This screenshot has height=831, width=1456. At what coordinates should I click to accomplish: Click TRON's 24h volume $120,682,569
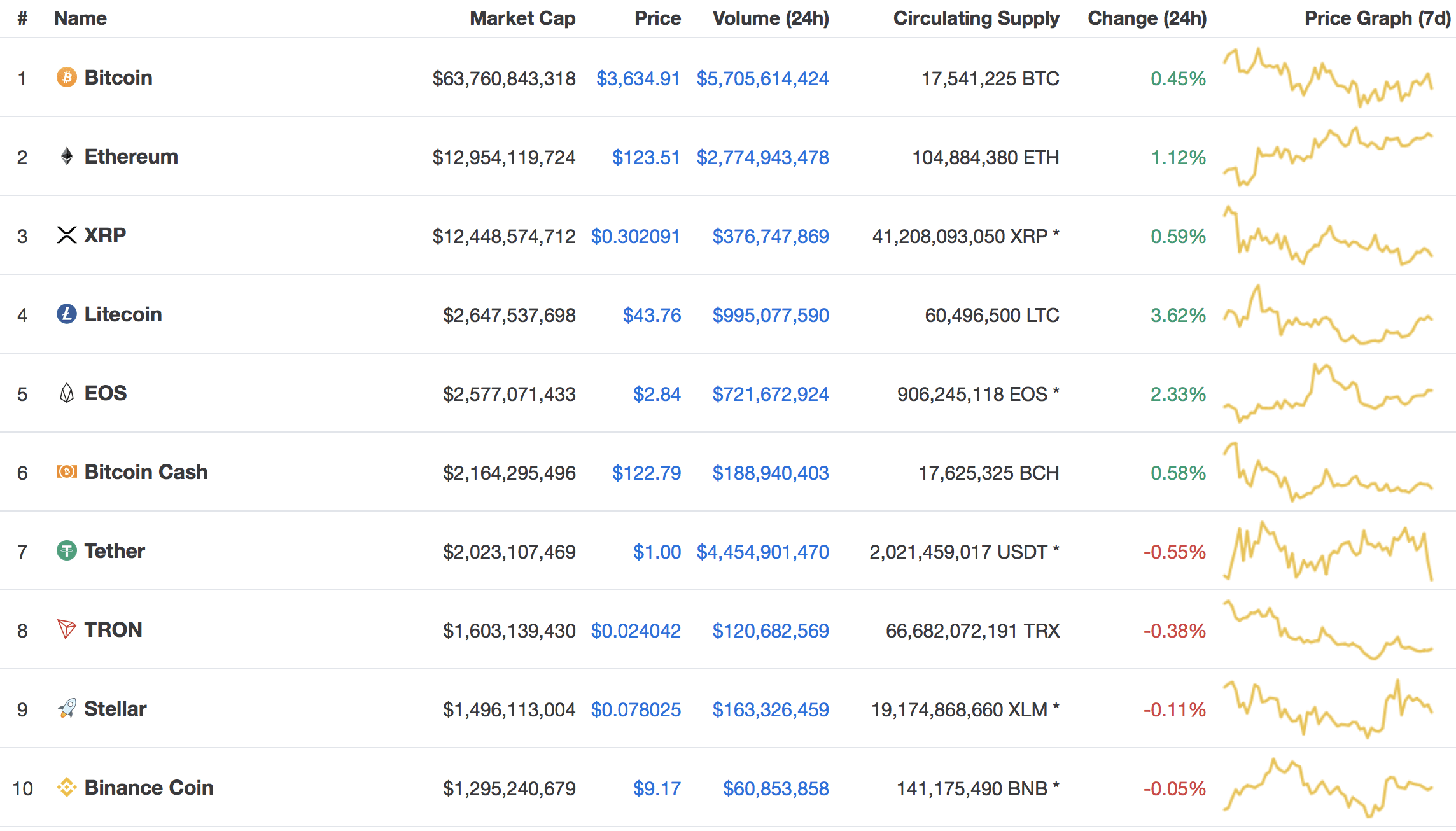771,631
